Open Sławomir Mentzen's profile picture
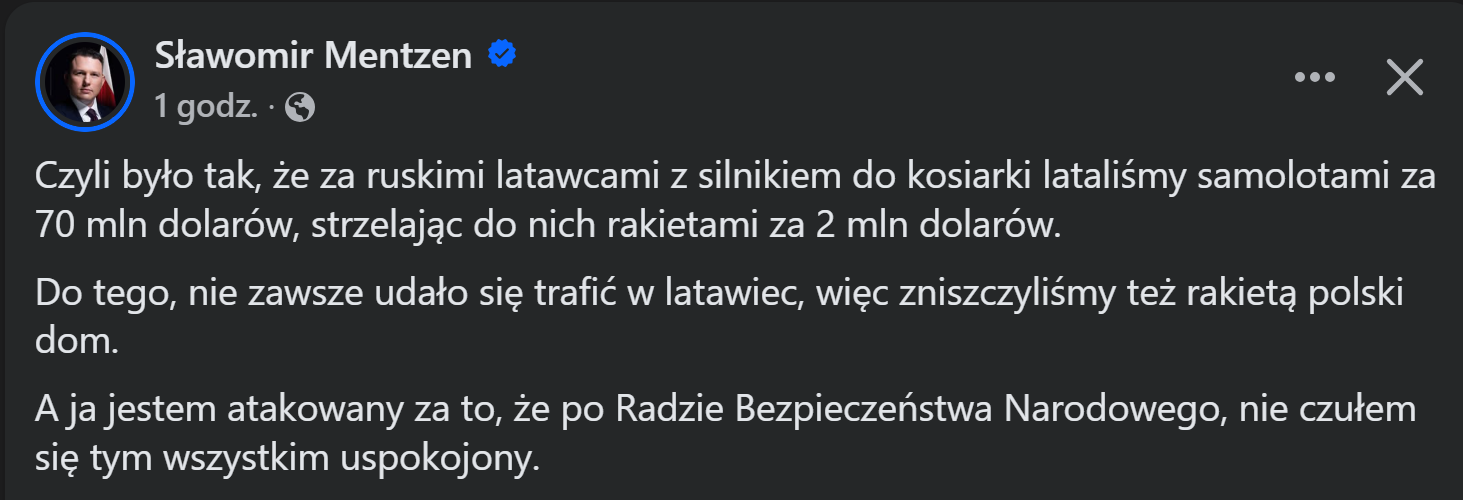Image resolution: width=1463 pixels, height=500 pixels. [84, 81]
